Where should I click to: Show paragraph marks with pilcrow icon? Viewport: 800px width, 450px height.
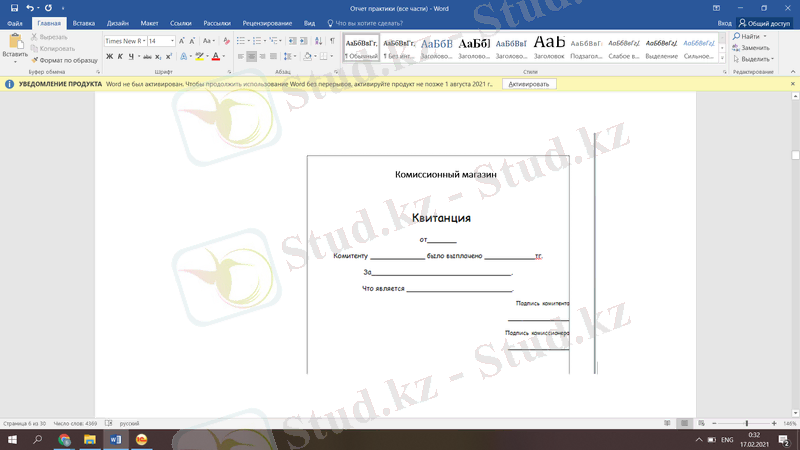click(x=332, y=41)
